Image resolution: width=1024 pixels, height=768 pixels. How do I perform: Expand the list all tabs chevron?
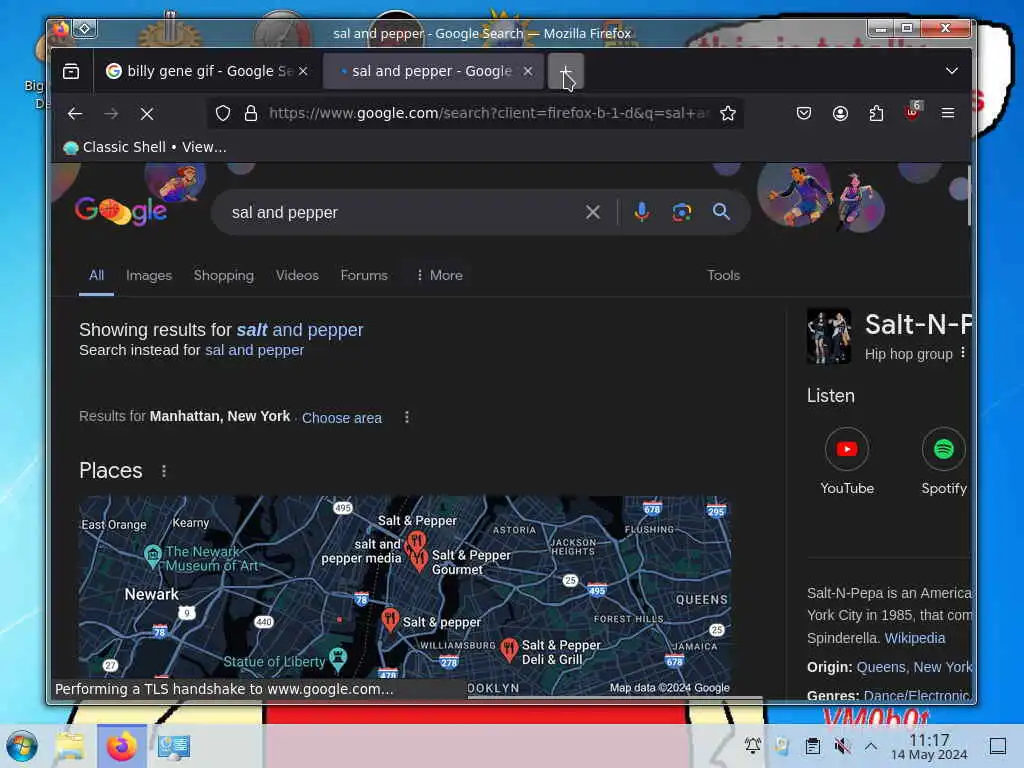click(x=952, y=71)
